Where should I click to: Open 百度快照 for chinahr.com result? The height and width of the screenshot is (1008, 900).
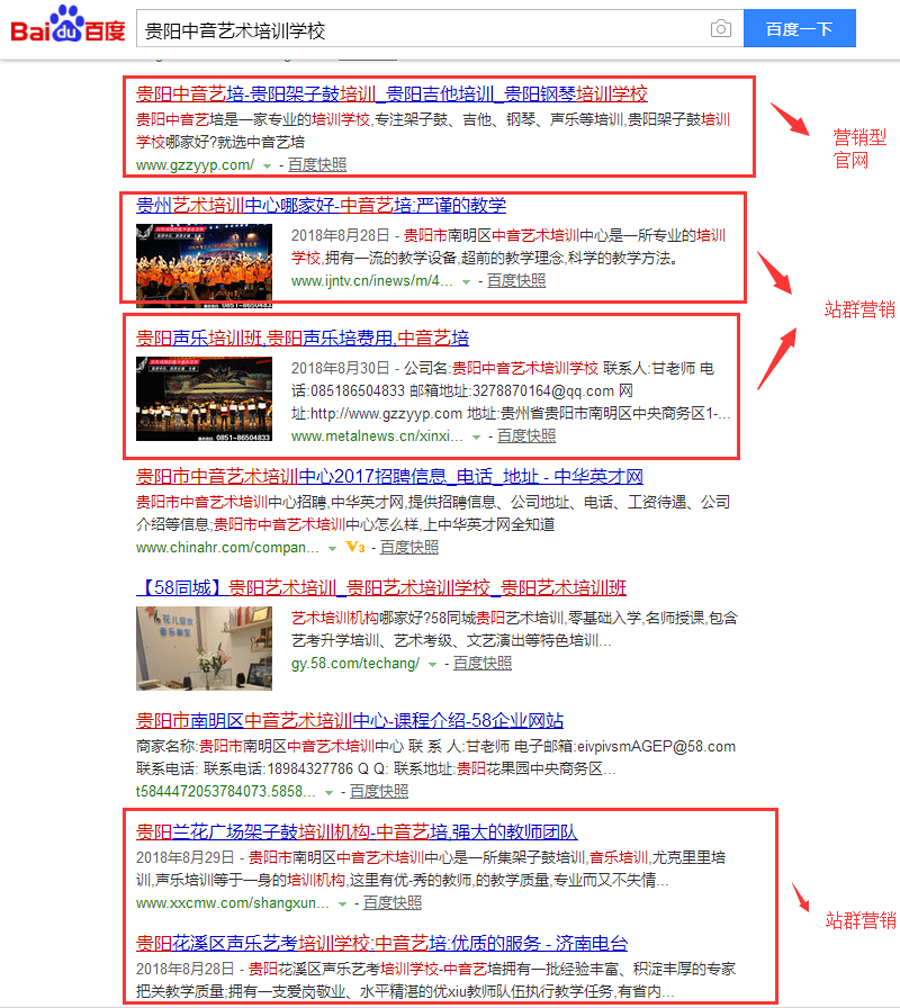click(410, 547)
